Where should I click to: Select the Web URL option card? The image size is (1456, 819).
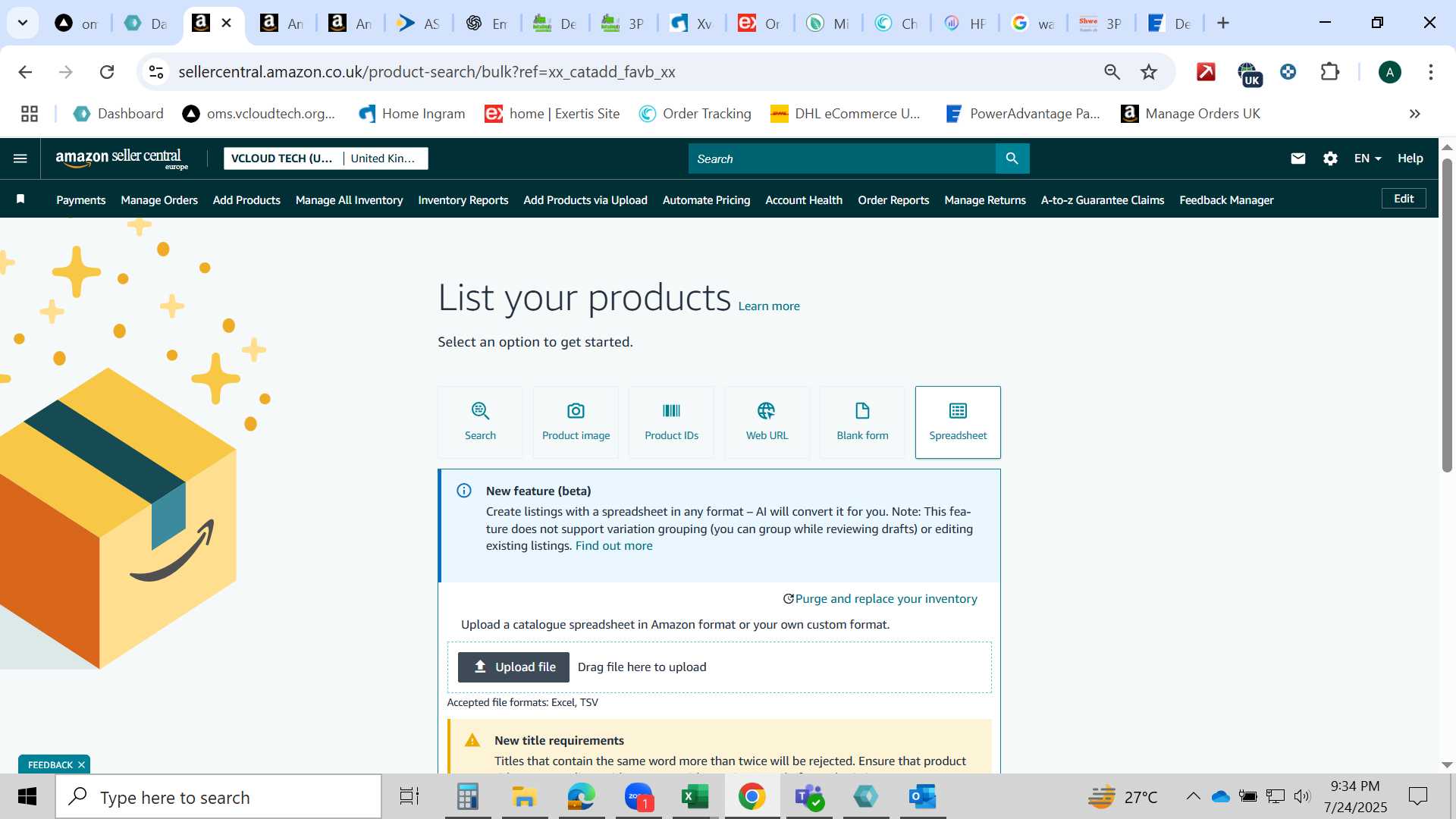pyautogui.click(x=767, y=422)
